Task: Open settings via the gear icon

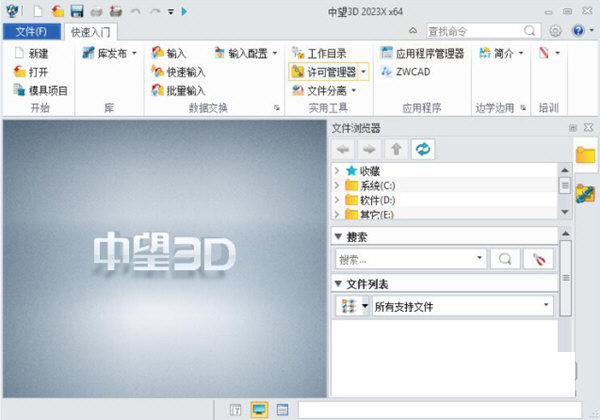Action: pos(555,31)
